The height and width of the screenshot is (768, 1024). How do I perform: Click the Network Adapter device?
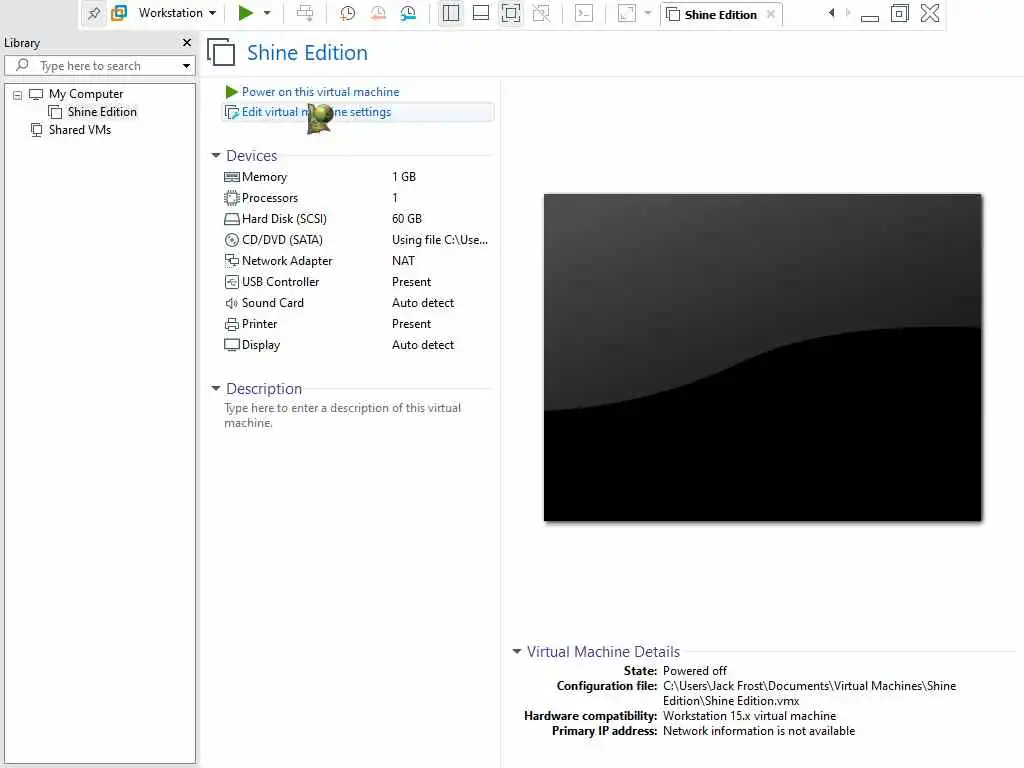[287, 261]
